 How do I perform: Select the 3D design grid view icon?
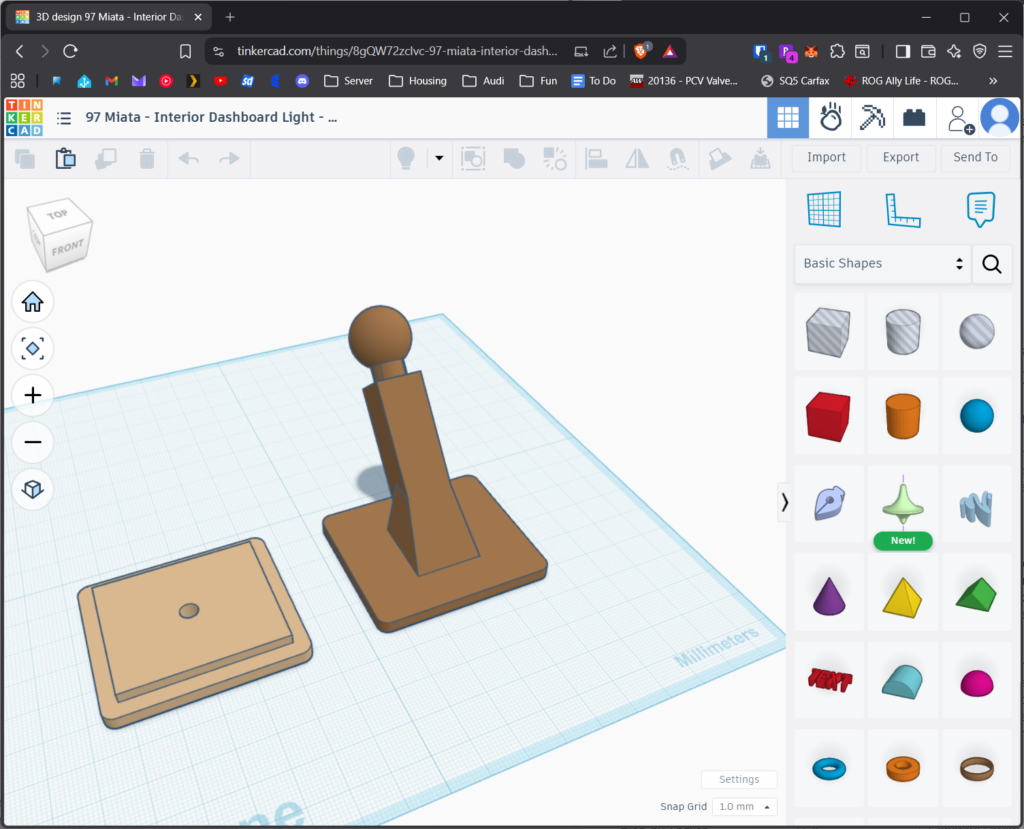[788, 118]
